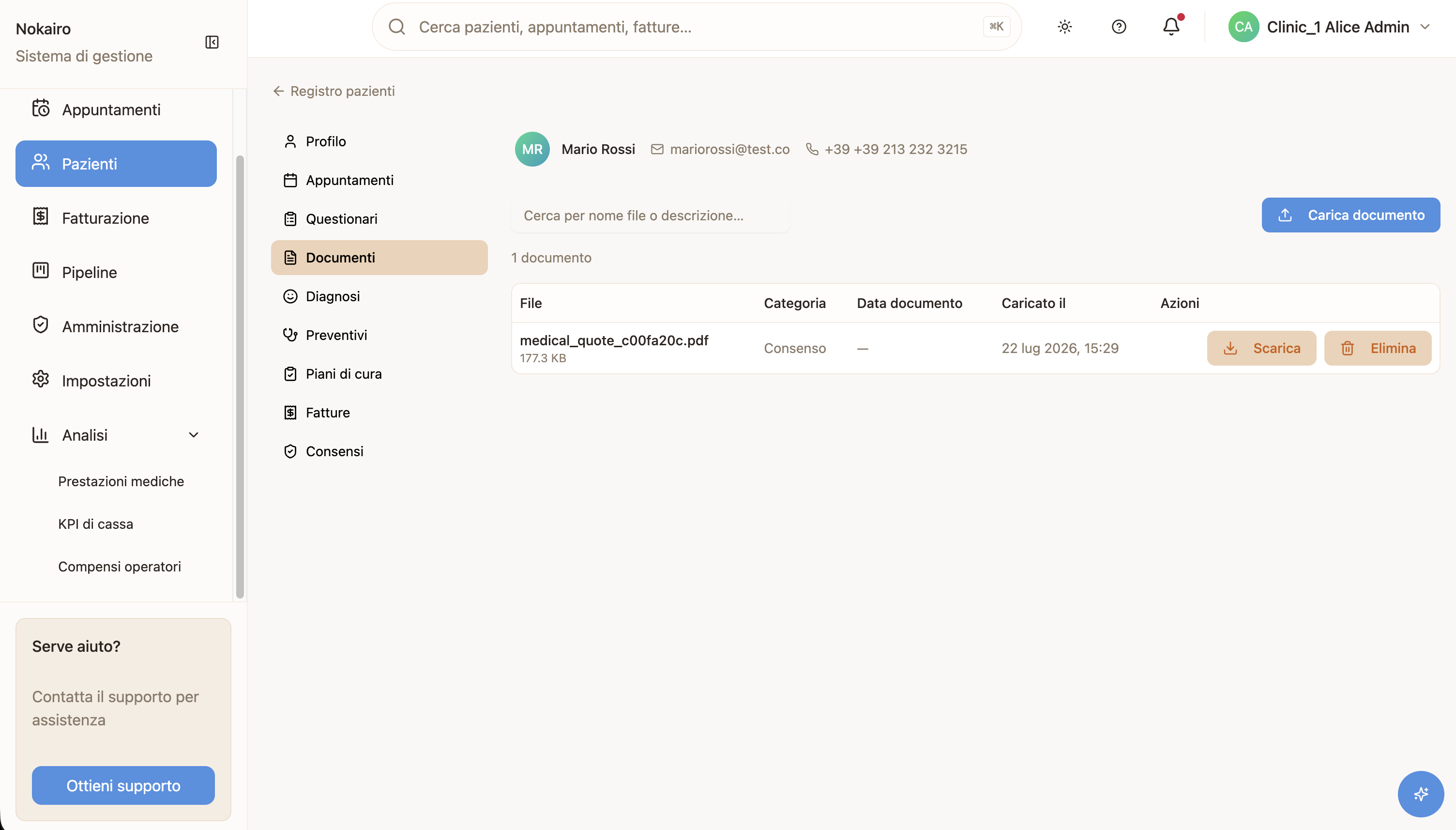Open the help question mark icon
Screen dimensions: 1456x830
coord(1119,27)
